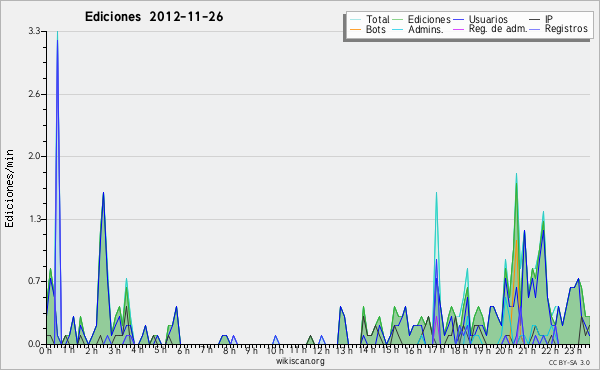Click the 'CC BY-SA 3.0' license text
Image resolution: width=600 pixels, height=370 pixels.
click(x=569, y=362)
